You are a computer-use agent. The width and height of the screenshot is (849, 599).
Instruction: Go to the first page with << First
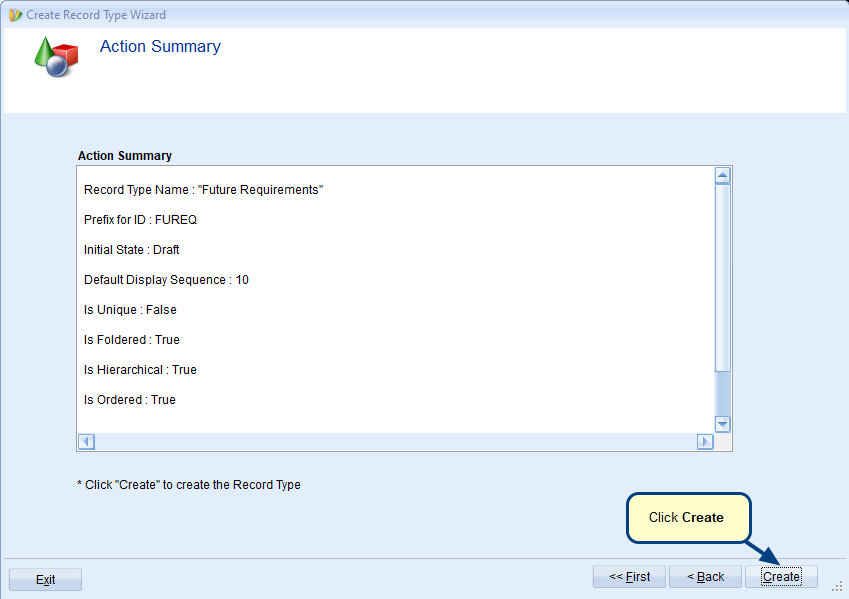point(629,577)
